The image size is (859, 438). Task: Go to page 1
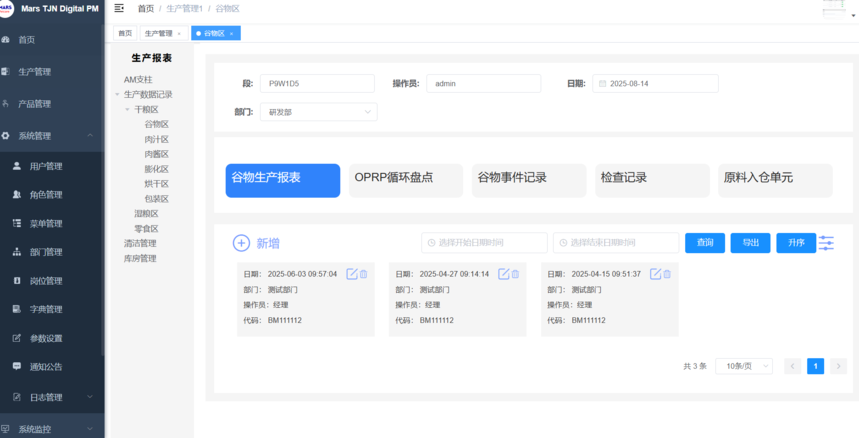click(815, 366)
